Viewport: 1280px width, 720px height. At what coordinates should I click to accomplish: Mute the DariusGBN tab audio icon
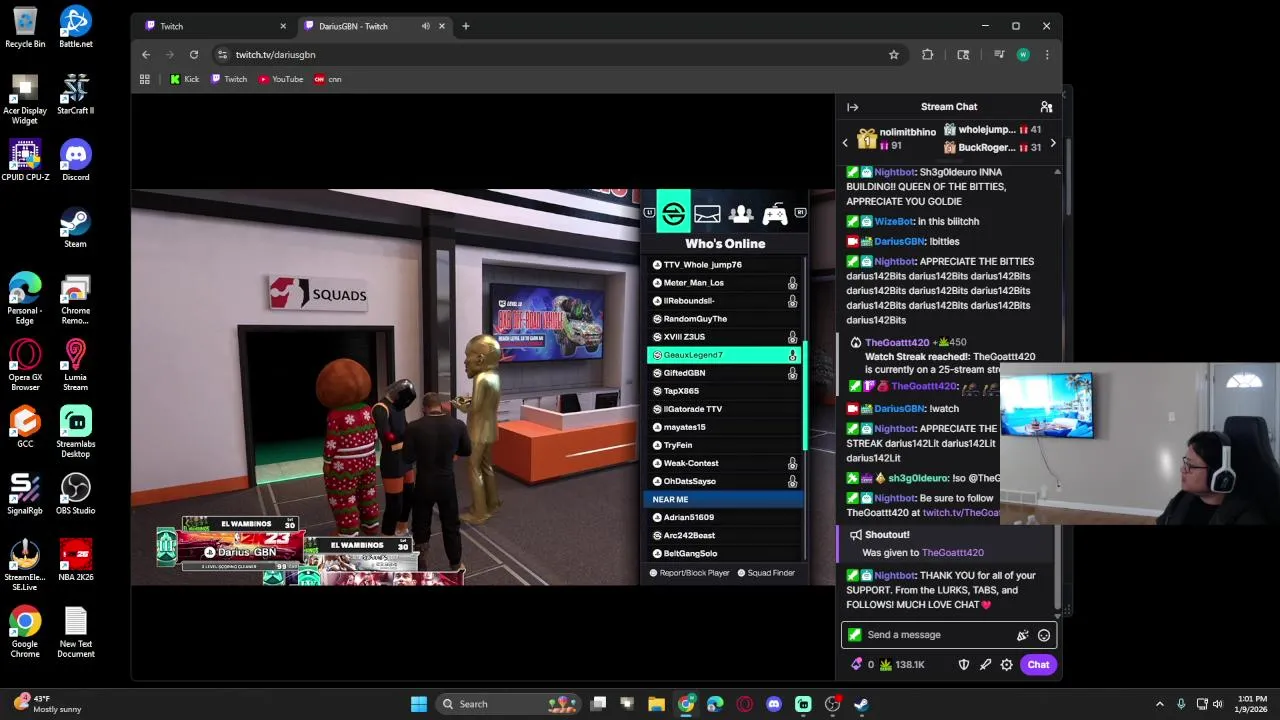coord(426,26)
